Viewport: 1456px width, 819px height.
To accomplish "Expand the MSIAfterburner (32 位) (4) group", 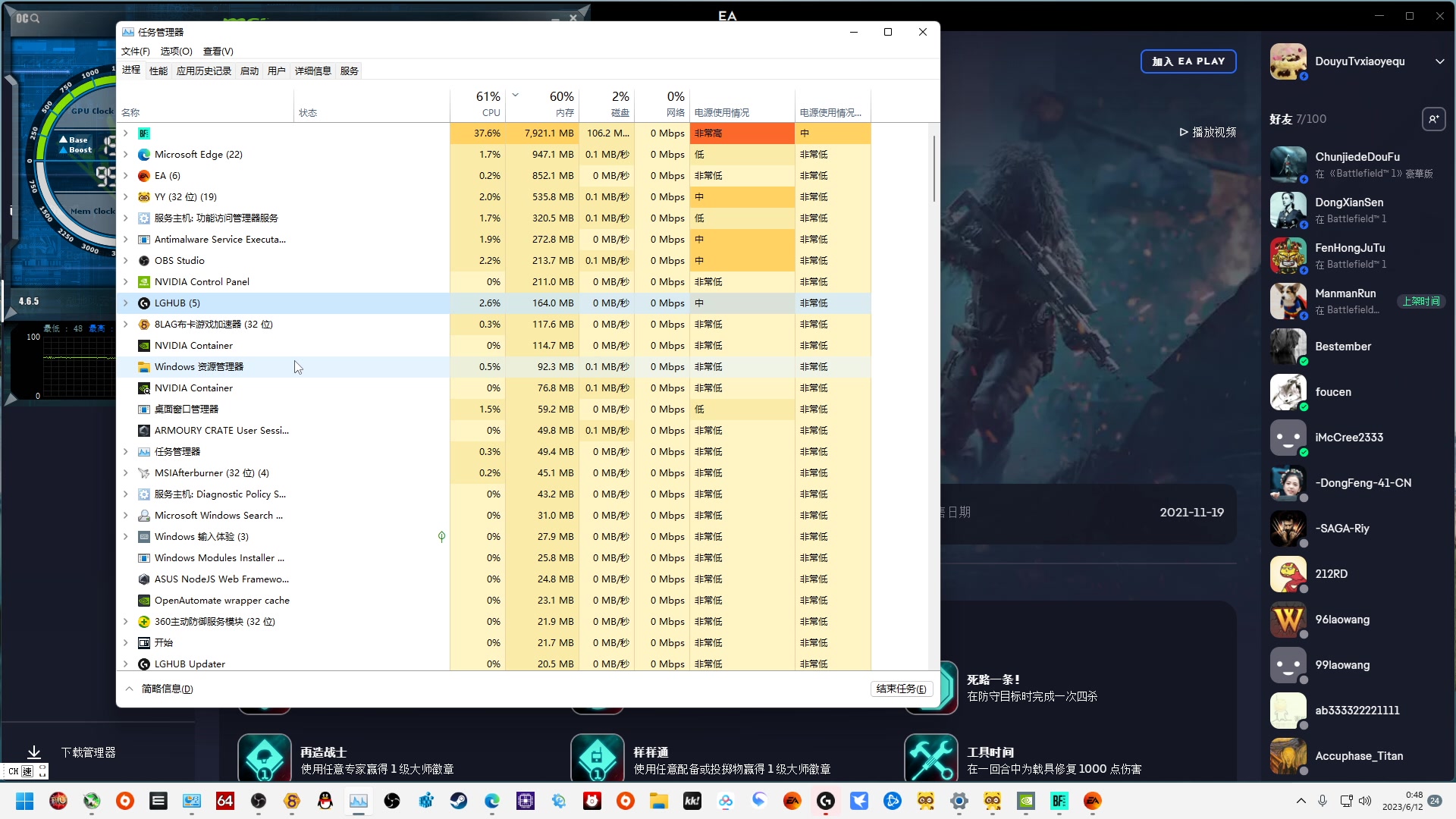I will point(126,473).
